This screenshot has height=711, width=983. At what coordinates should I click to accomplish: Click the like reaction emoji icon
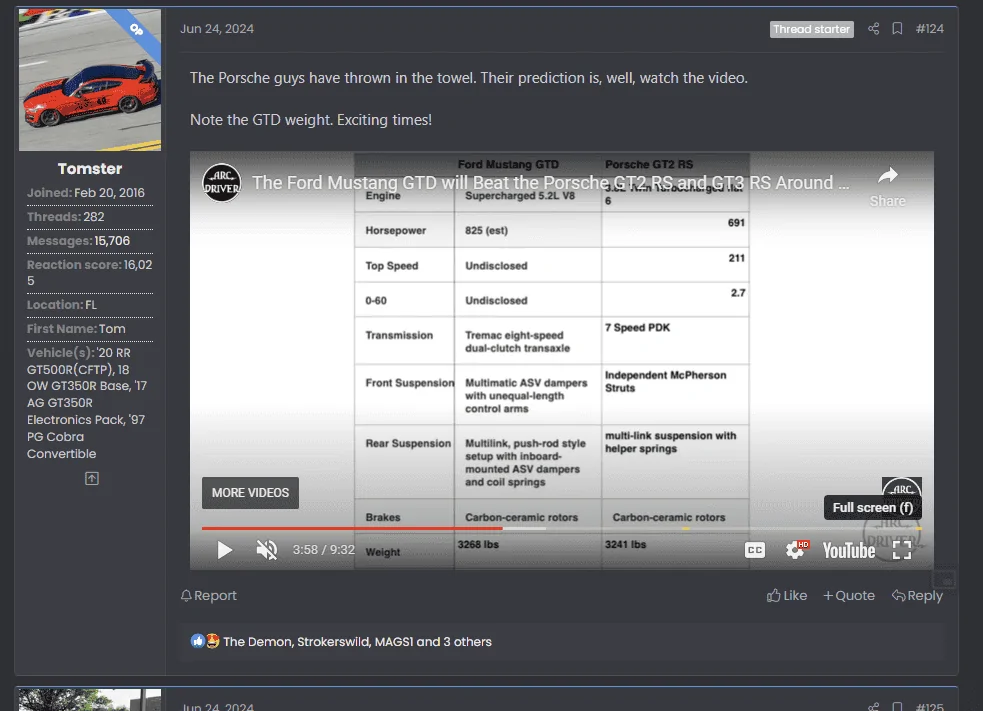[x=197, y=641]
